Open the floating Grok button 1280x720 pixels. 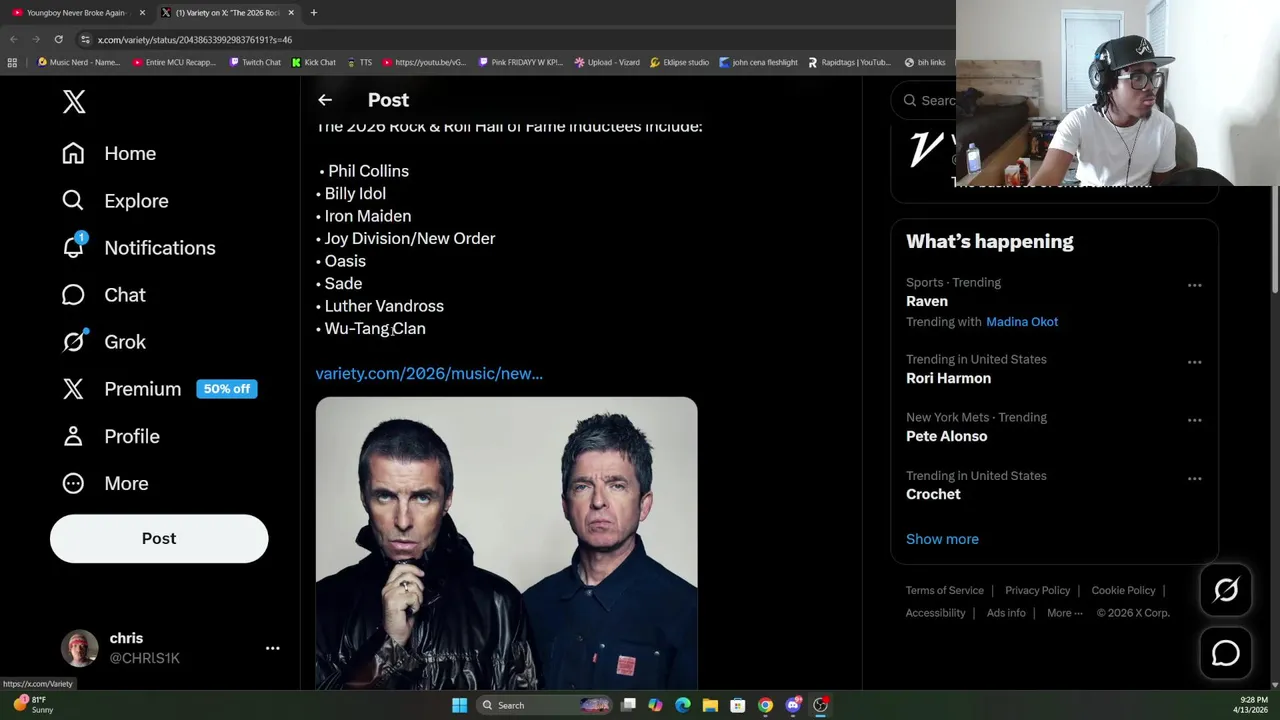pyautogui.click(x=1226, y=590)
